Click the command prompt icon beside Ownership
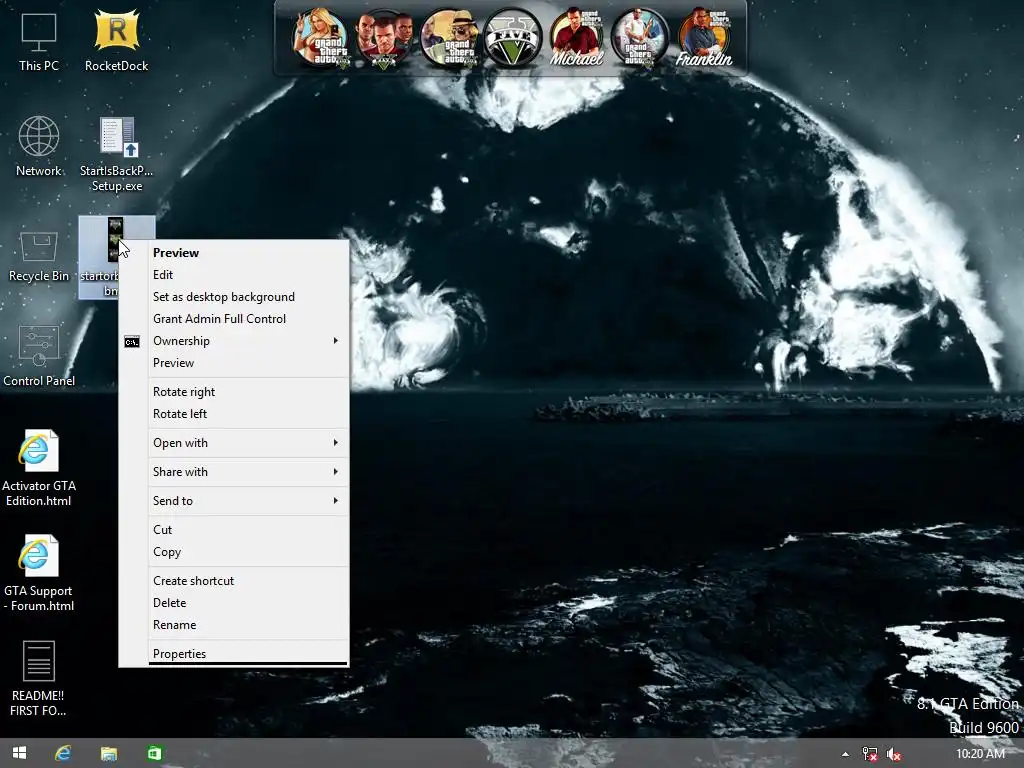 click(x=132, y=342)
